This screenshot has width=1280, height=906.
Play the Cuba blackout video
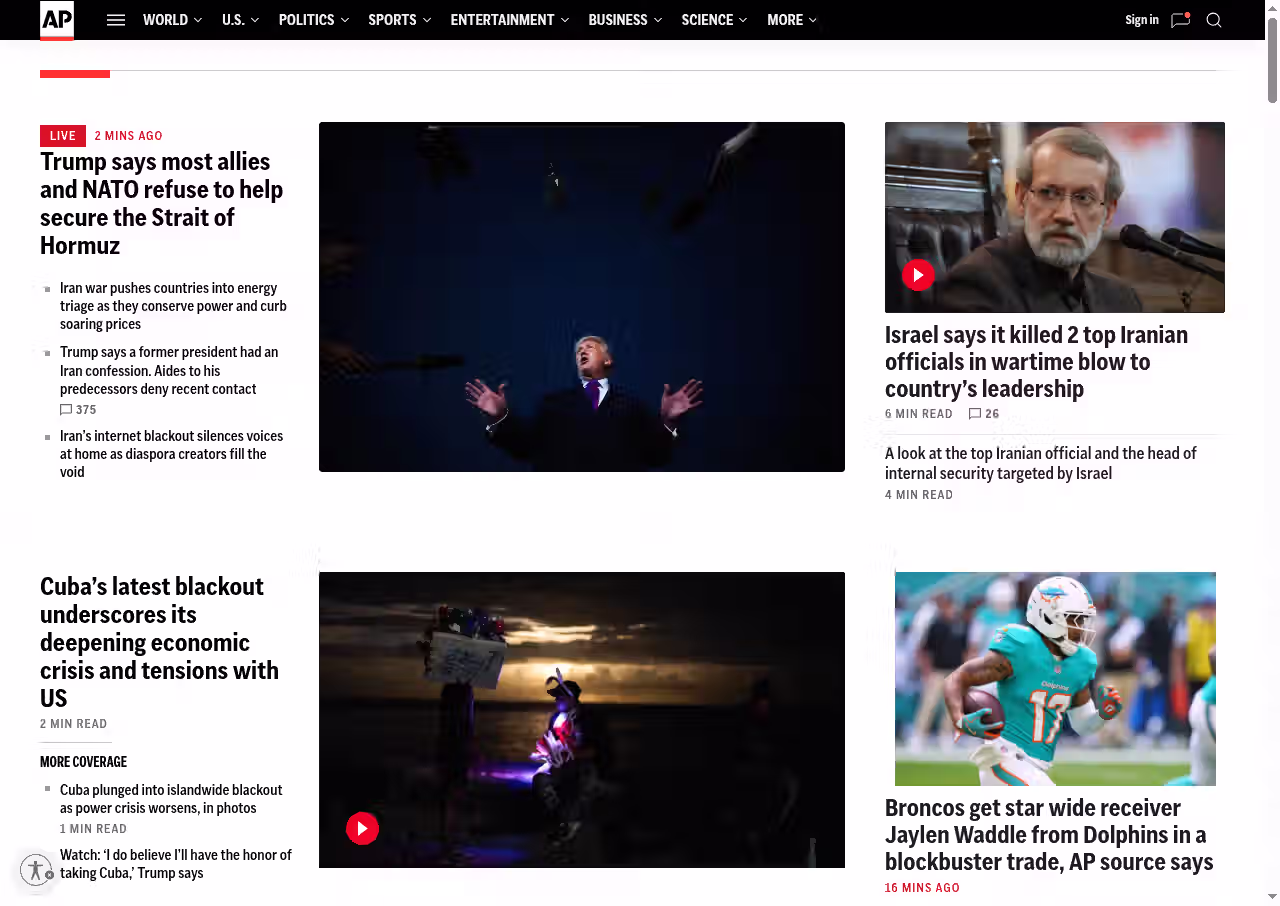click(x=362, y=828)
